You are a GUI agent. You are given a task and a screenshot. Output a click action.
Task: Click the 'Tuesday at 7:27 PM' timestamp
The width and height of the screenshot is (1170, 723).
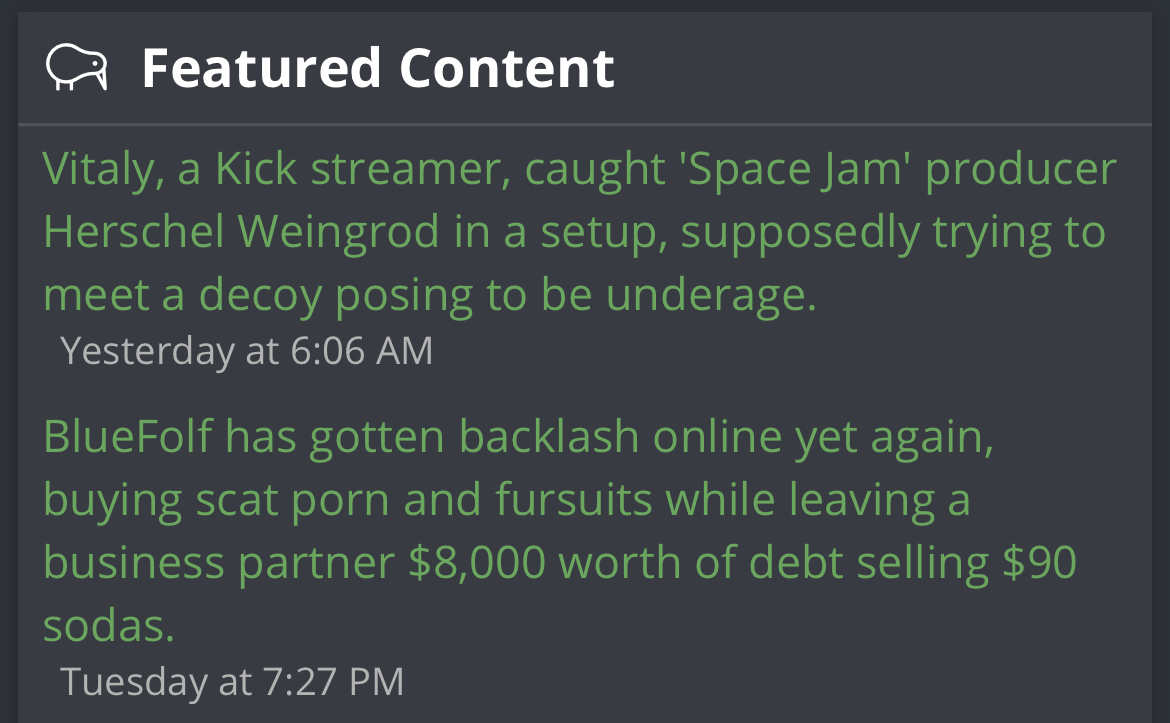(232, 681)
